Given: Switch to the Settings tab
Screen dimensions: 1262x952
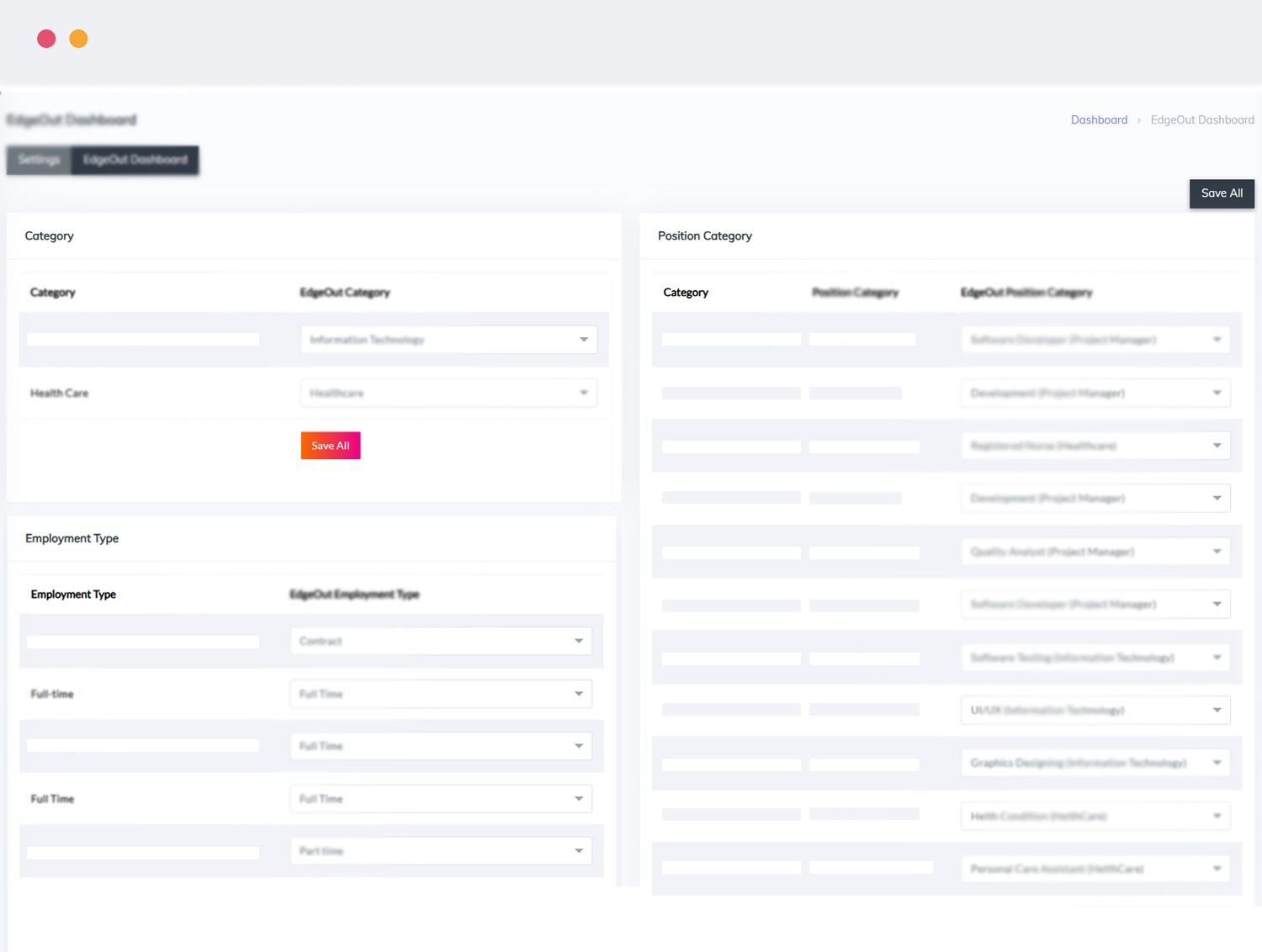Looking at the screenshot, I should (x=39, y=160).
